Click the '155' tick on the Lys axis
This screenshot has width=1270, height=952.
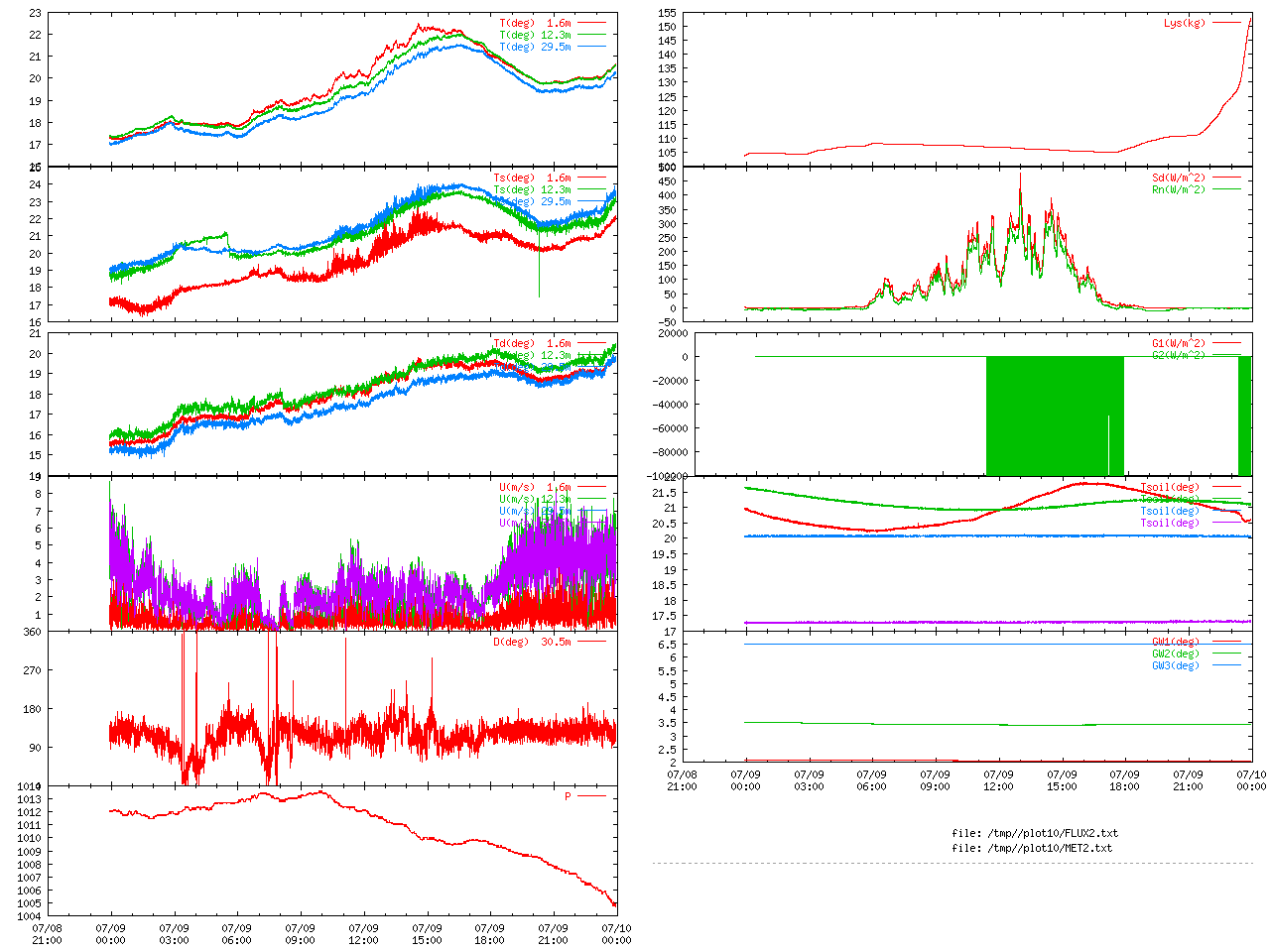click(667, 13)
